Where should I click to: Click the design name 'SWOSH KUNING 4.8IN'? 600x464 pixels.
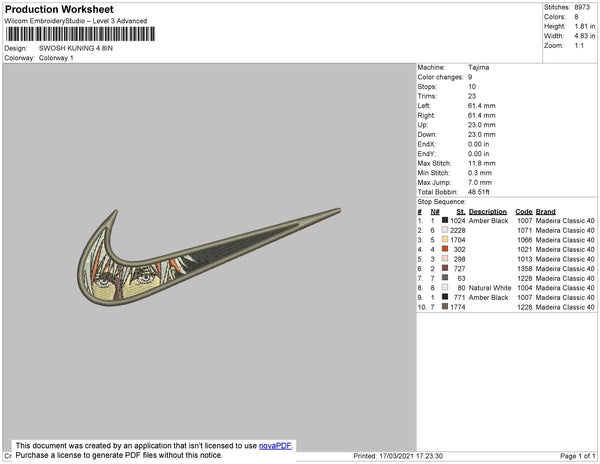76,48
